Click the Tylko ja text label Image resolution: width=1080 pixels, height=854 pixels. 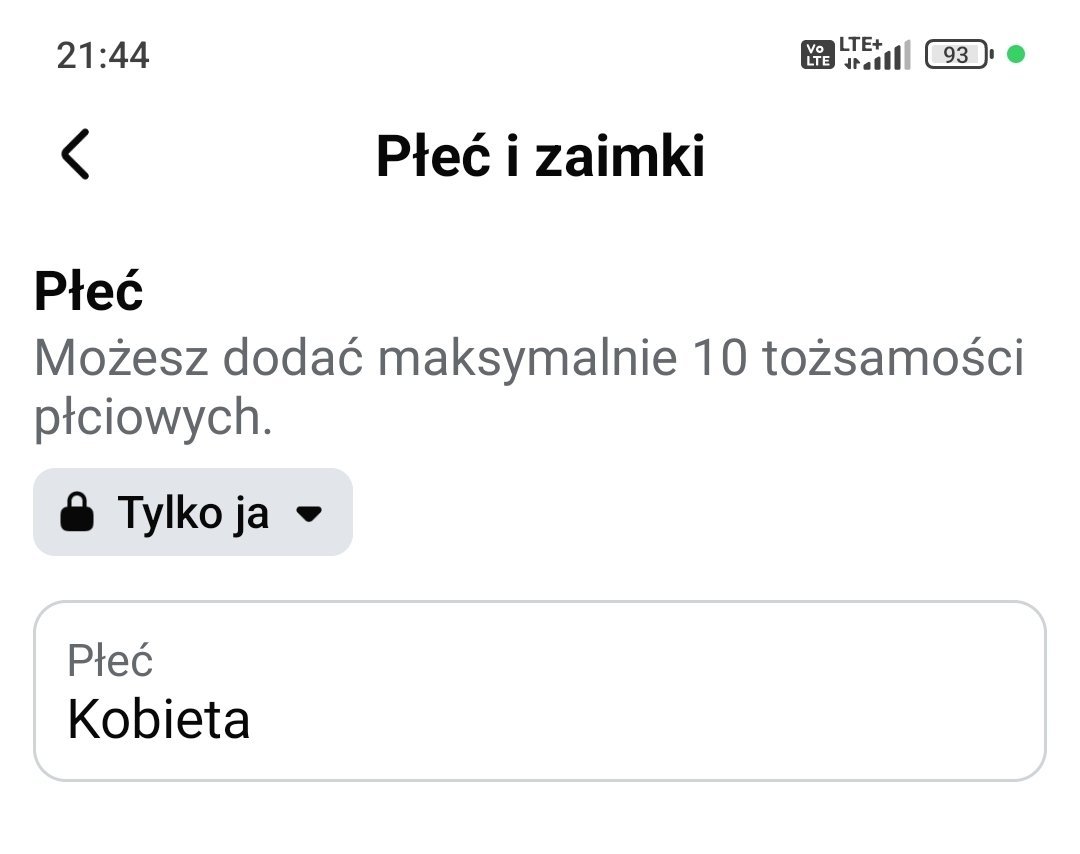click(193, 513)
